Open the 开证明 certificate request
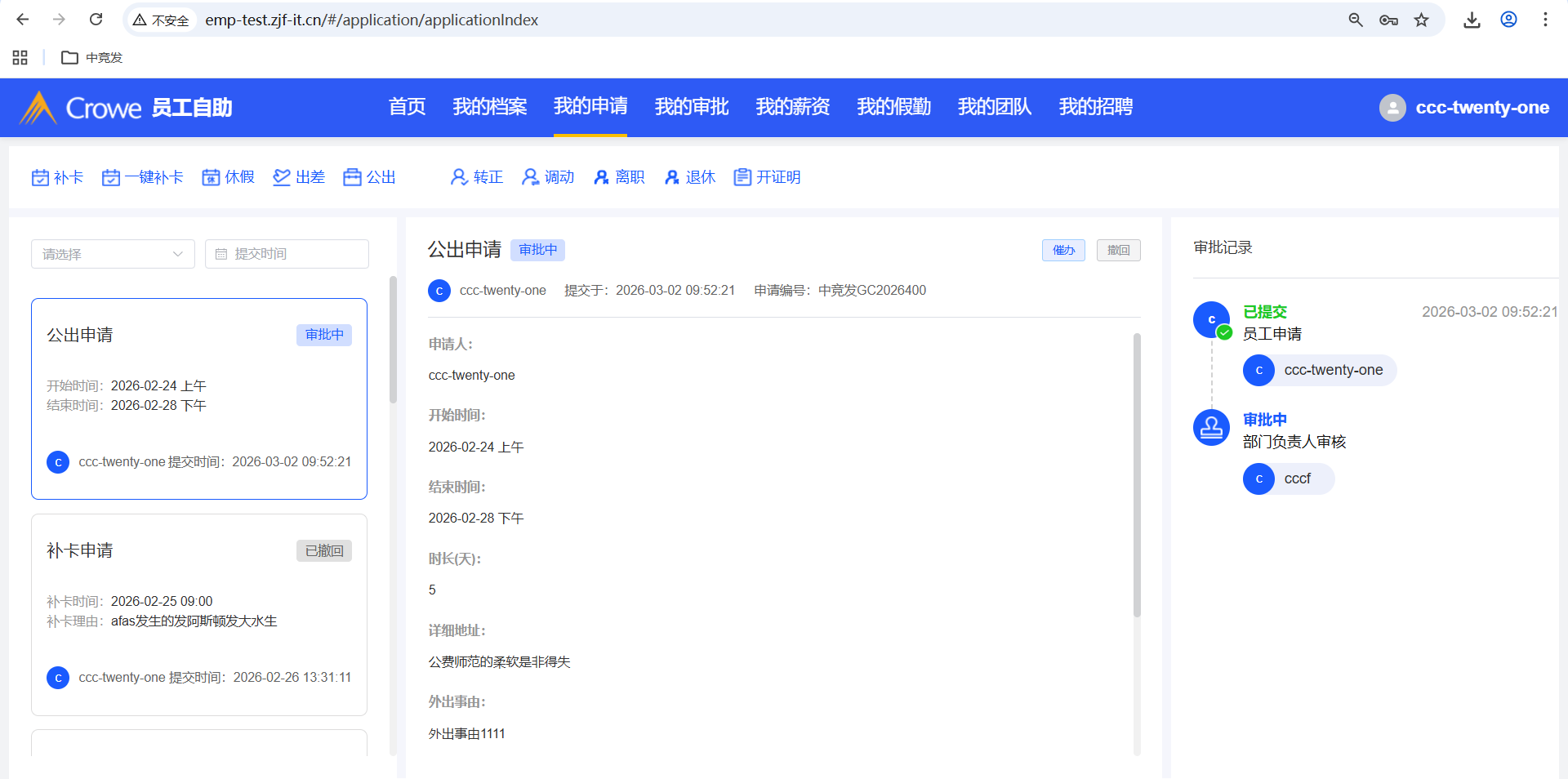The height and width of the screenshot is (779, 1568). click(767, 177)
